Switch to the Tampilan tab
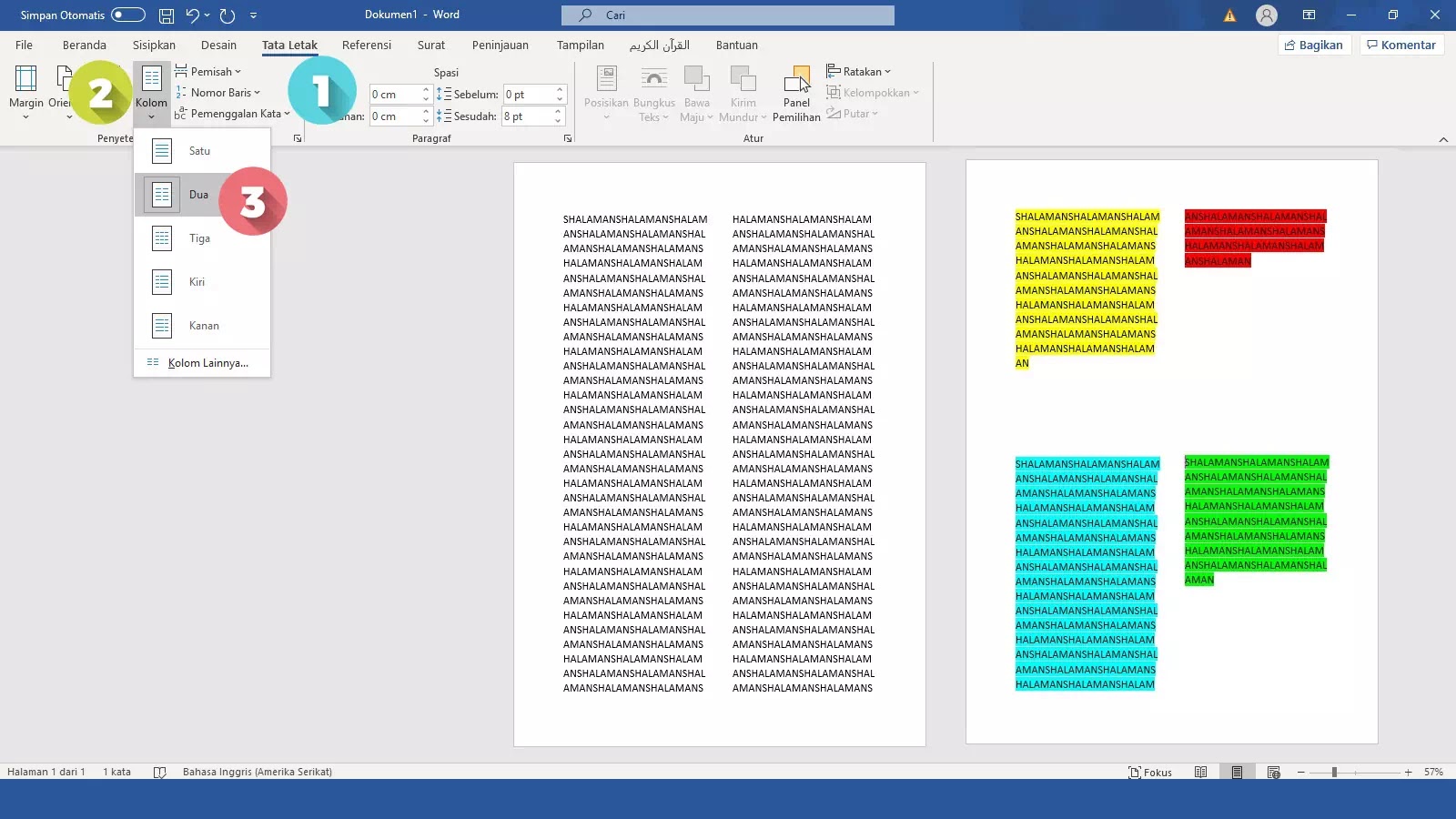The image size is (1456, 819). [x=581, y=45]
